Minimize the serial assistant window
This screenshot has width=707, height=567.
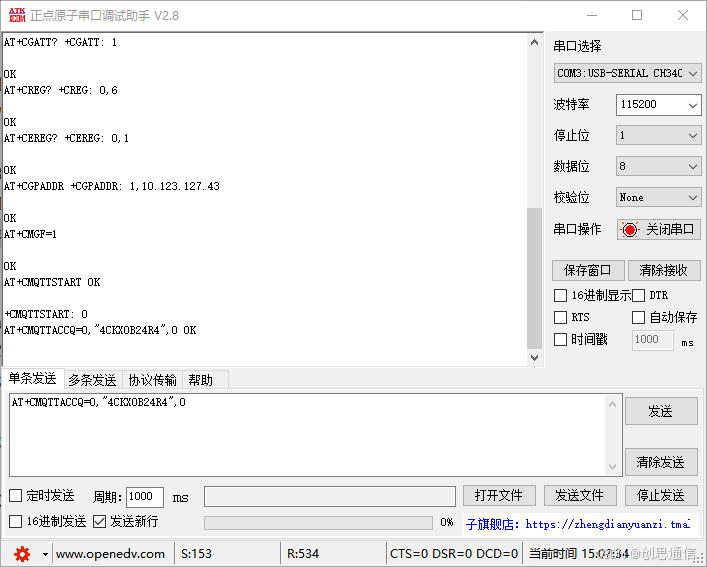592,15
